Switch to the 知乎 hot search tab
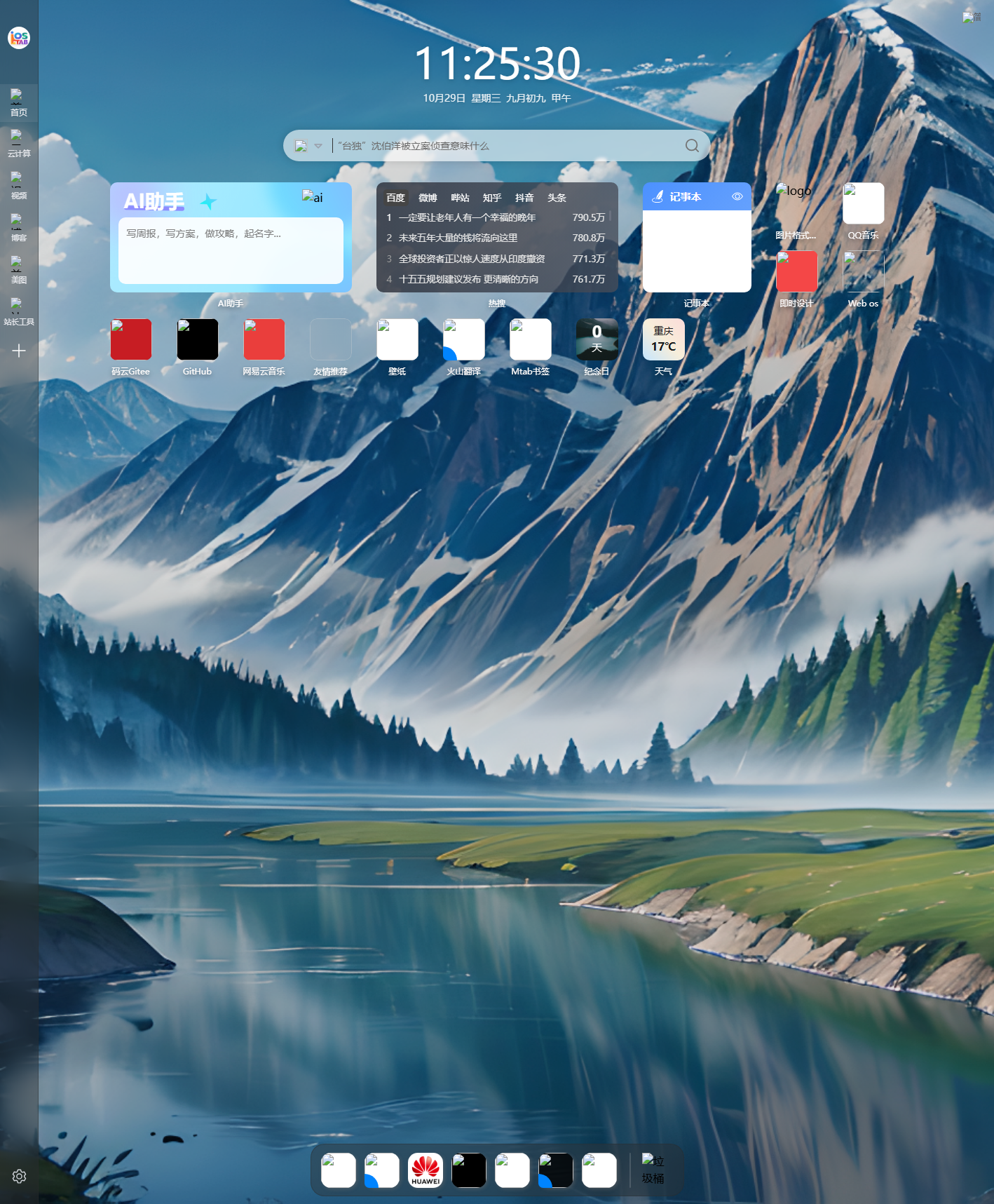Image resolution: width=994 pixels, height=1204 pixels. point(492,198)
